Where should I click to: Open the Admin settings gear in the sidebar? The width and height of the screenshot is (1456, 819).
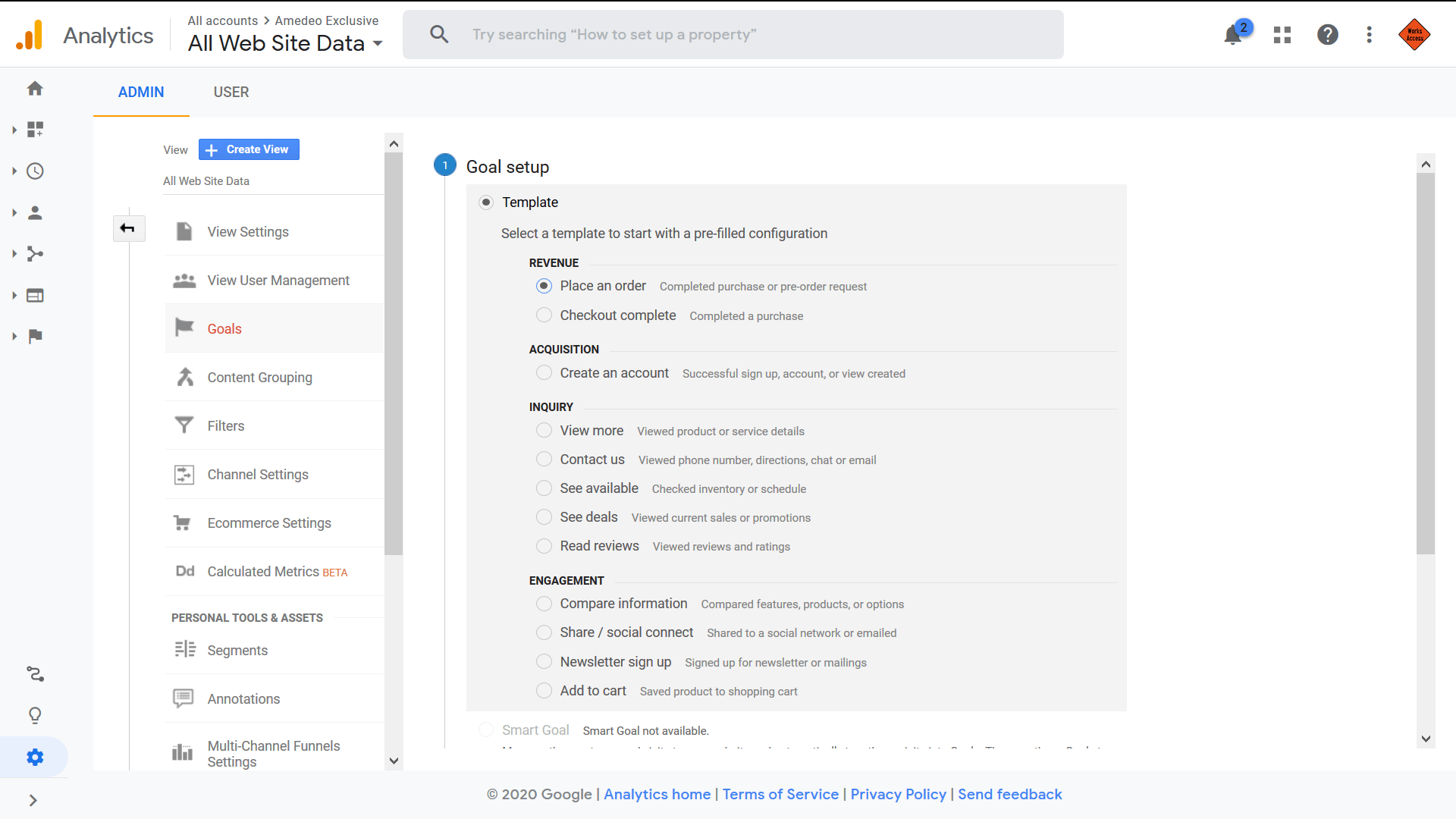click(35, 756)
